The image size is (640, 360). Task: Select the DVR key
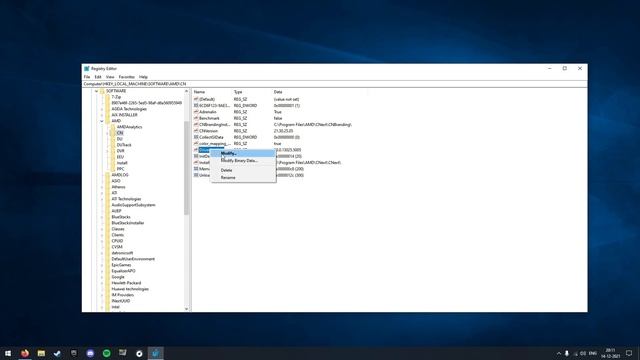pos(120,151)
